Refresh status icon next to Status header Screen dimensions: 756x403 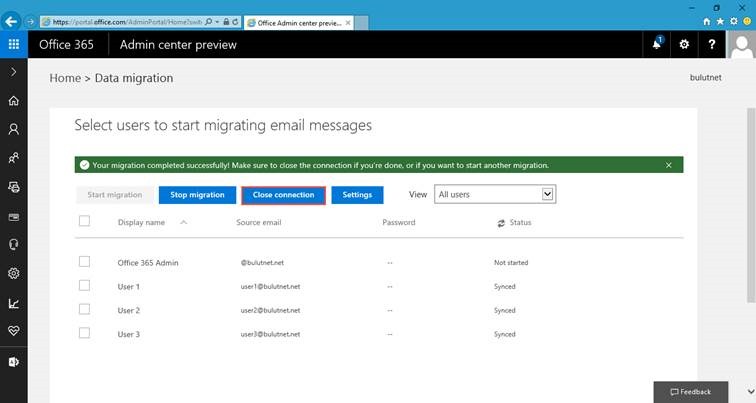click(x=501, y=223)
